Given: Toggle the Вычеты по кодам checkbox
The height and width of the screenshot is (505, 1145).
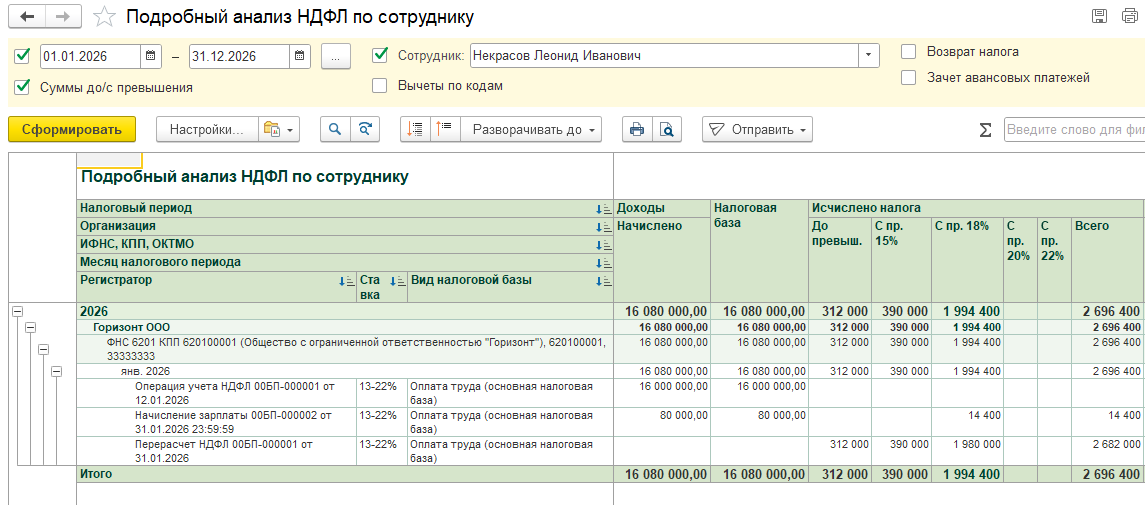Looking at the screenshot, I should (380, 86).
